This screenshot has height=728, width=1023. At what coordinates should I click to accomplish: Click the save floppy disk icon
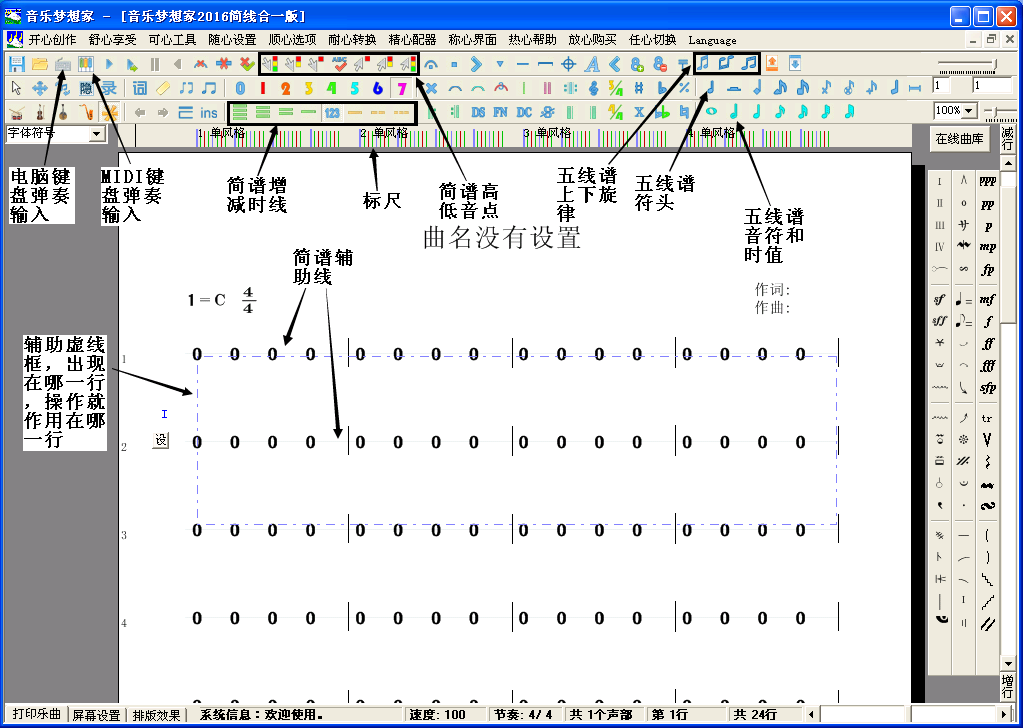click(x=16, y=64)
